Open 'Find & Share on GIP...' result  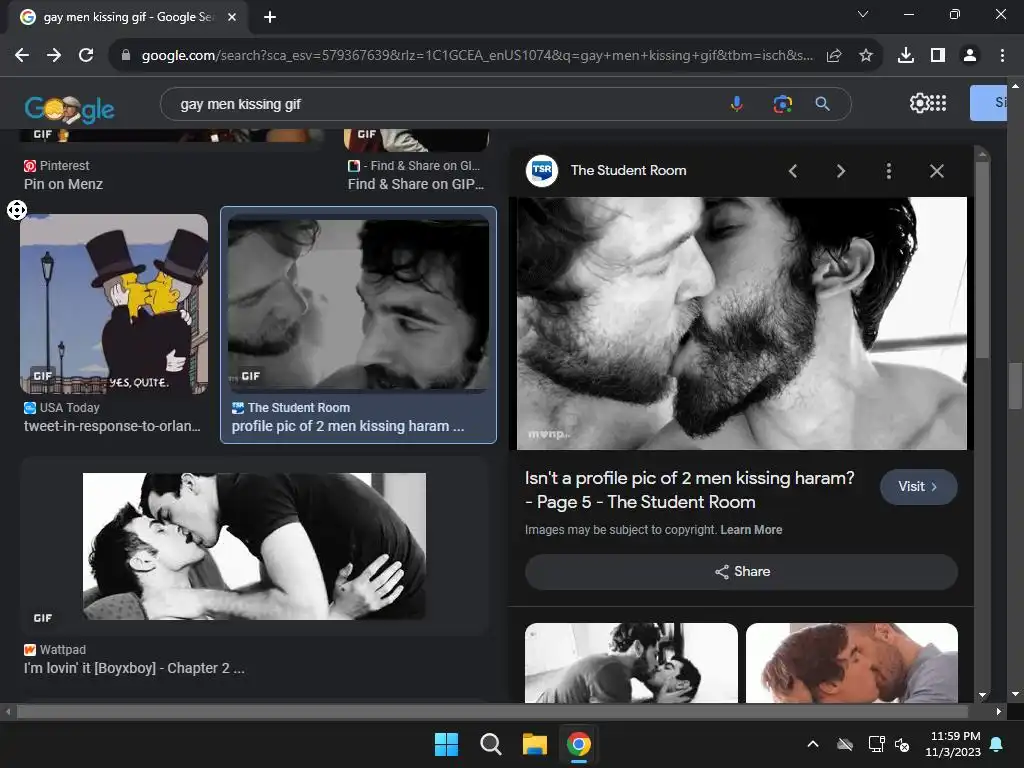coord(416,184)
